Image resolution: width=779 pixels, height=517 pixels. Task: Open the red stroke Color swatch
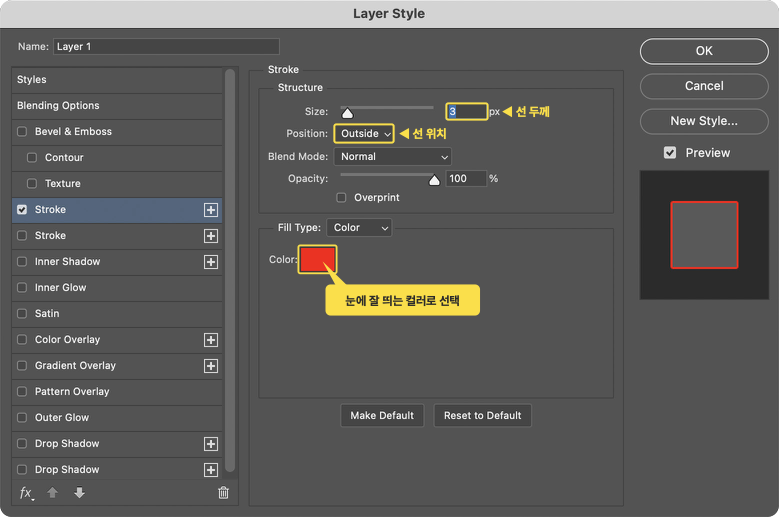pyautogui.click(x=317, y=259)
